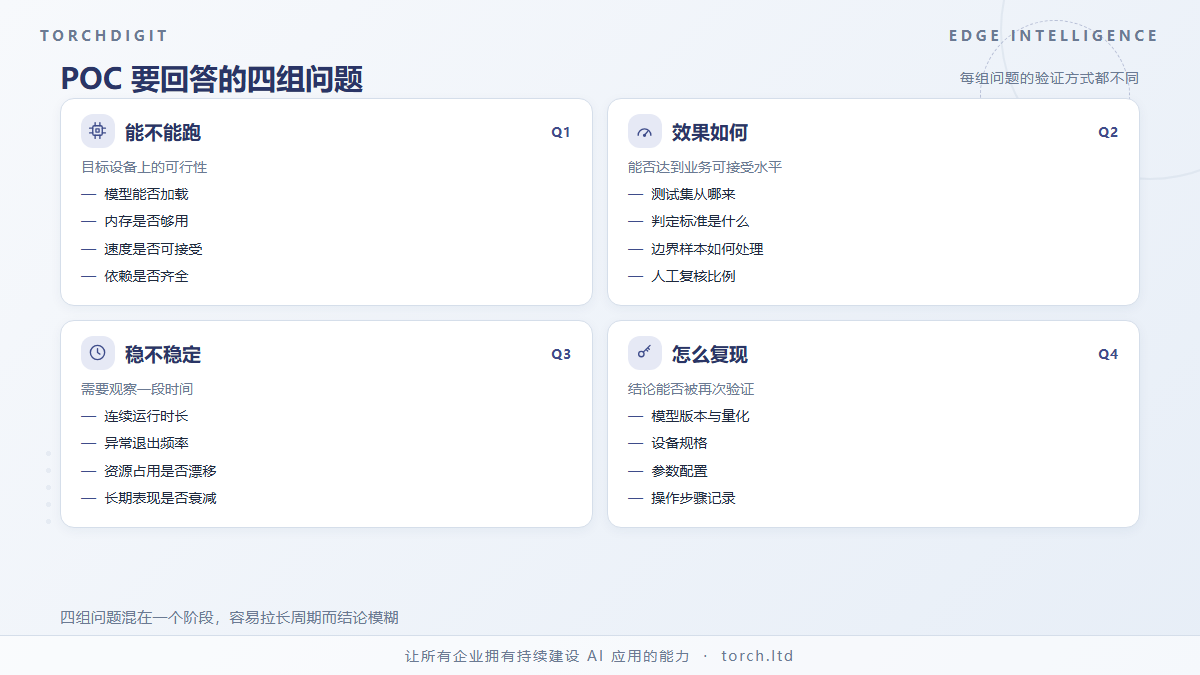Select the list item 操作步骤记录
This screenshot has width=1200, height=675.
pyautogui.click(x=693, y=498)
